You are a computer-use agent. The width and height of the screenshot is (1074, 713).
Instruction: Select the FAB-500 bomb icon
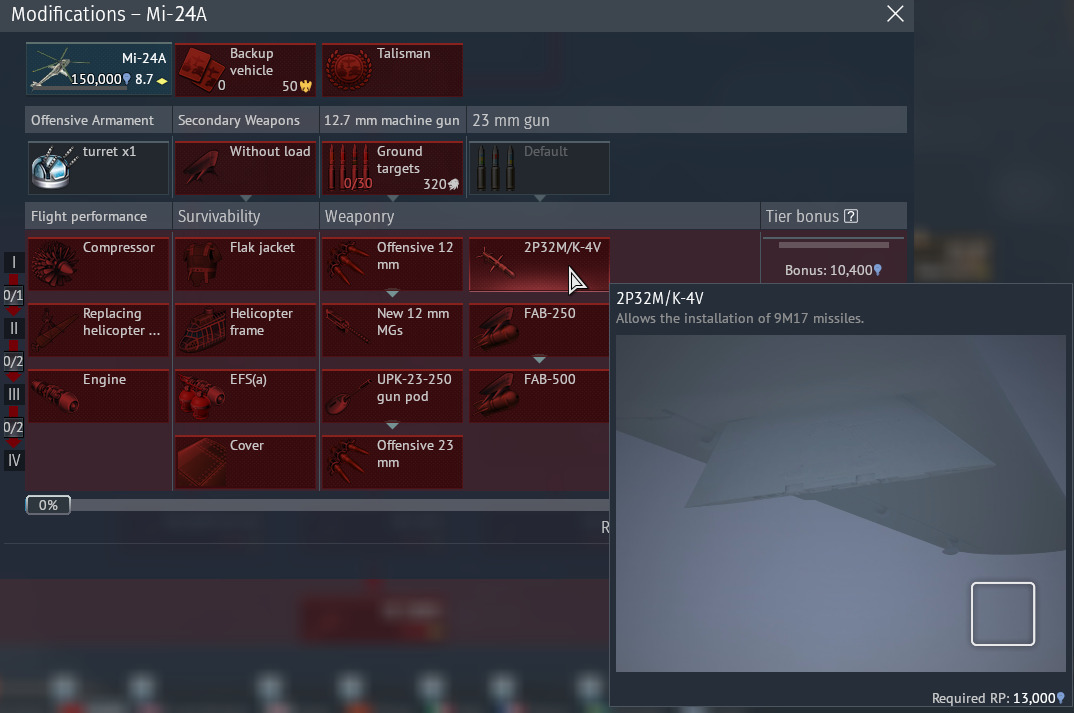point(495,397)
